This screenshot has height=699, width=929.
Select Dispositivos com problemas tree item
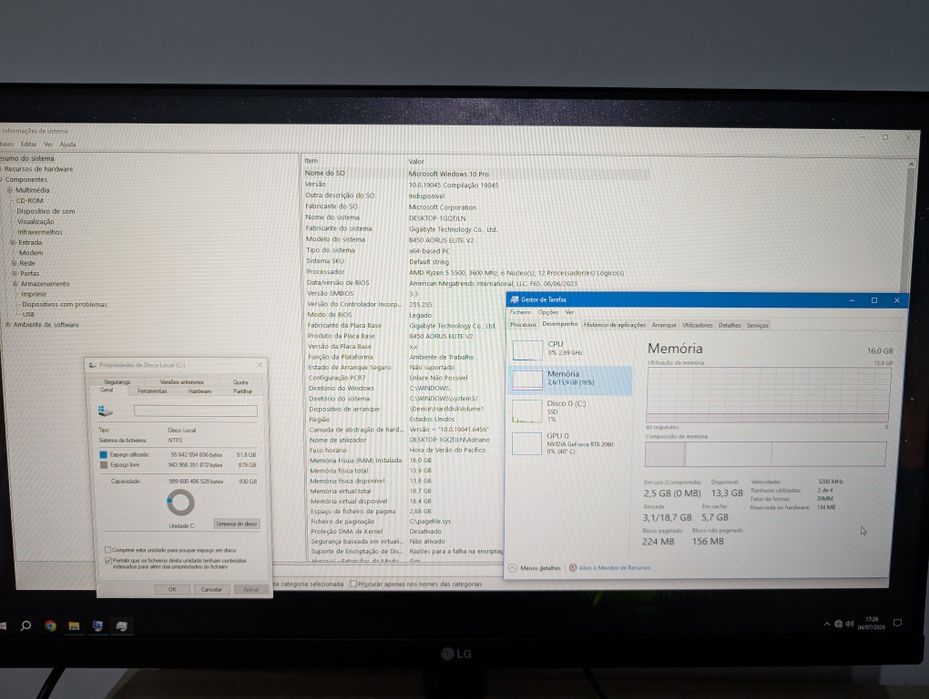[x=65, y=304]
